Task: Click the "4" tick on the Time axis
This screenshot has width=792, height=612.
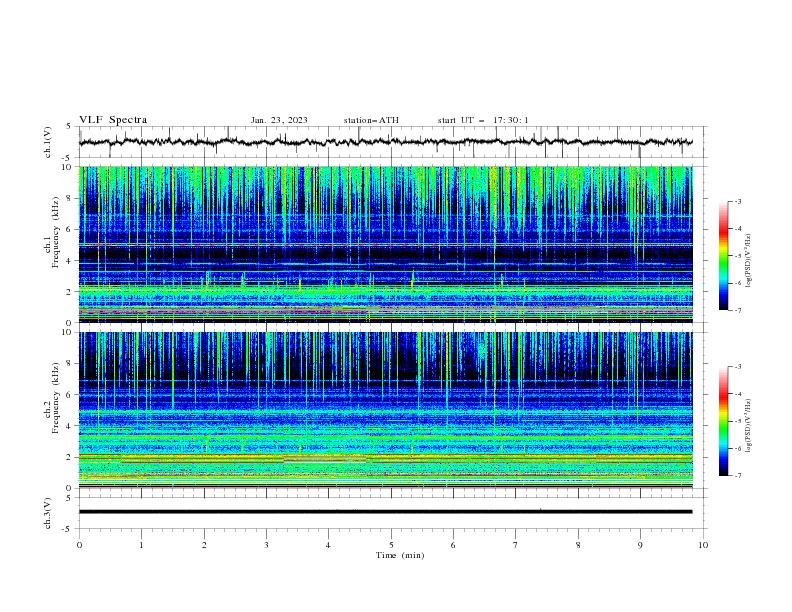Action: point(328,545)
